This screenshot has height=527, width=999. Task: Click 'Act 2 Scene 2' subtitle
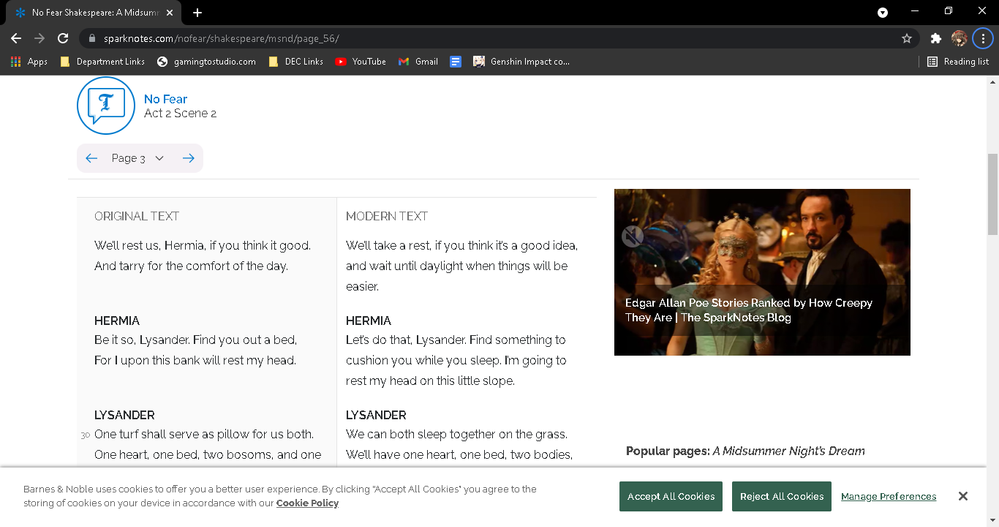(180, 113)
